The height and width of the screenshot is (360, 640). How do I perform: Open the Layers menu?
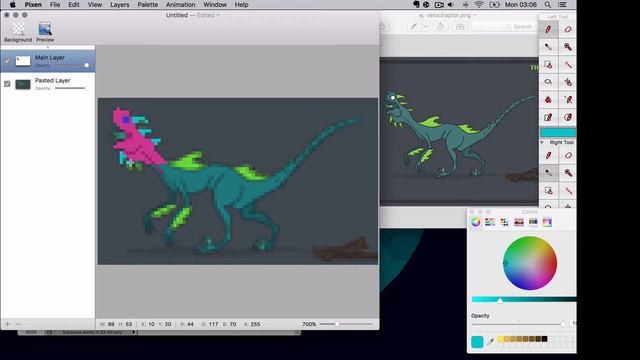(x=120, y=4)
